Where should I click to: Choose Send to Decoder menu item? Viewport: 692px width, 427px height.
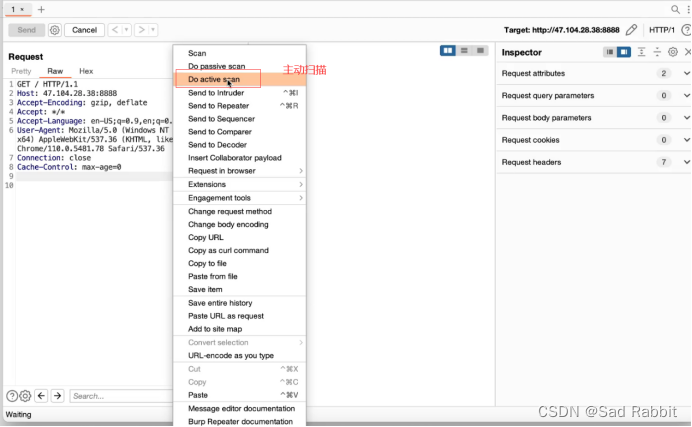(x=240, y=145)
